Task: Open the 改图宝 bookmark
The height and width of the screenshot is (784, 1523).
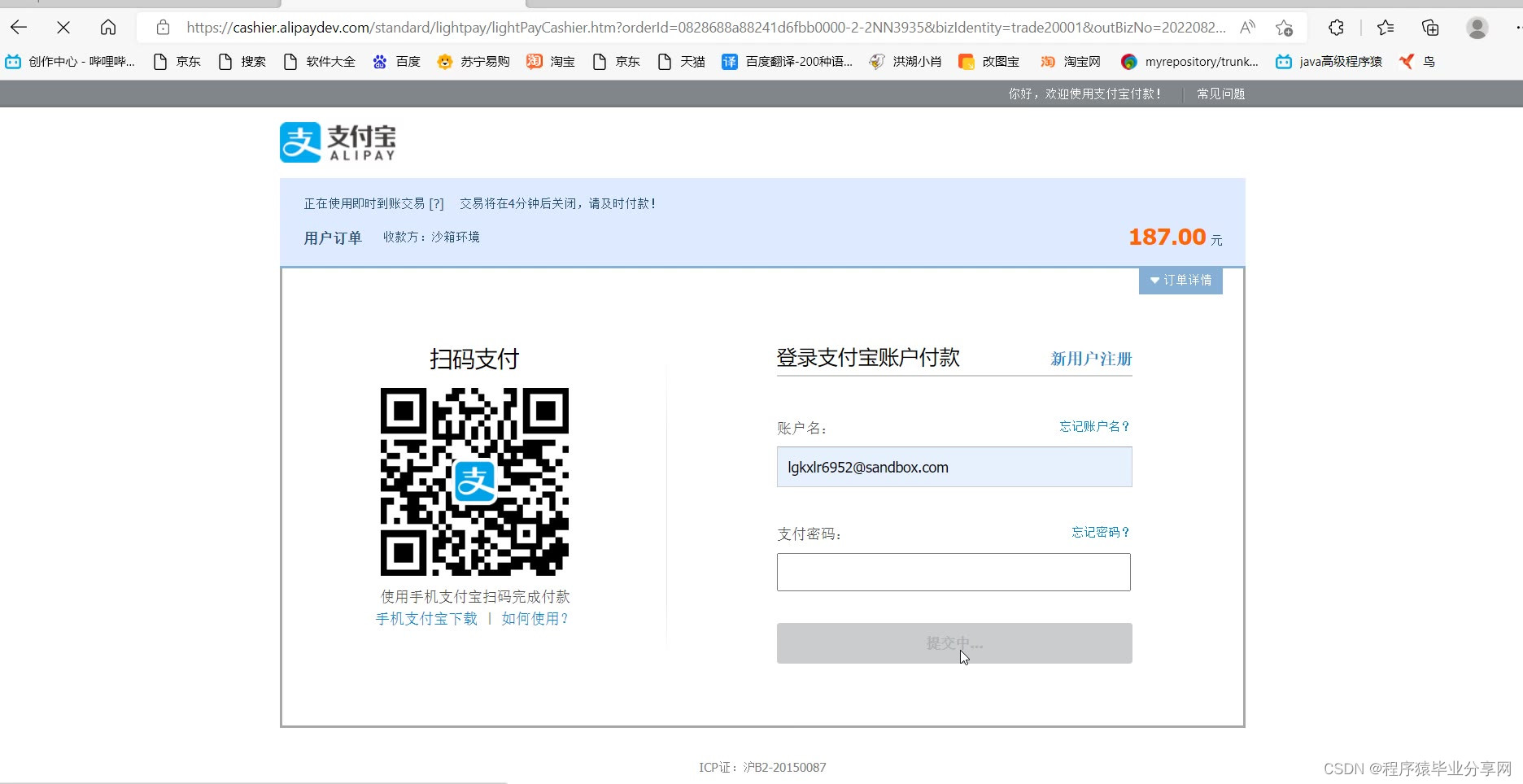Action: [x=988, y=62]
